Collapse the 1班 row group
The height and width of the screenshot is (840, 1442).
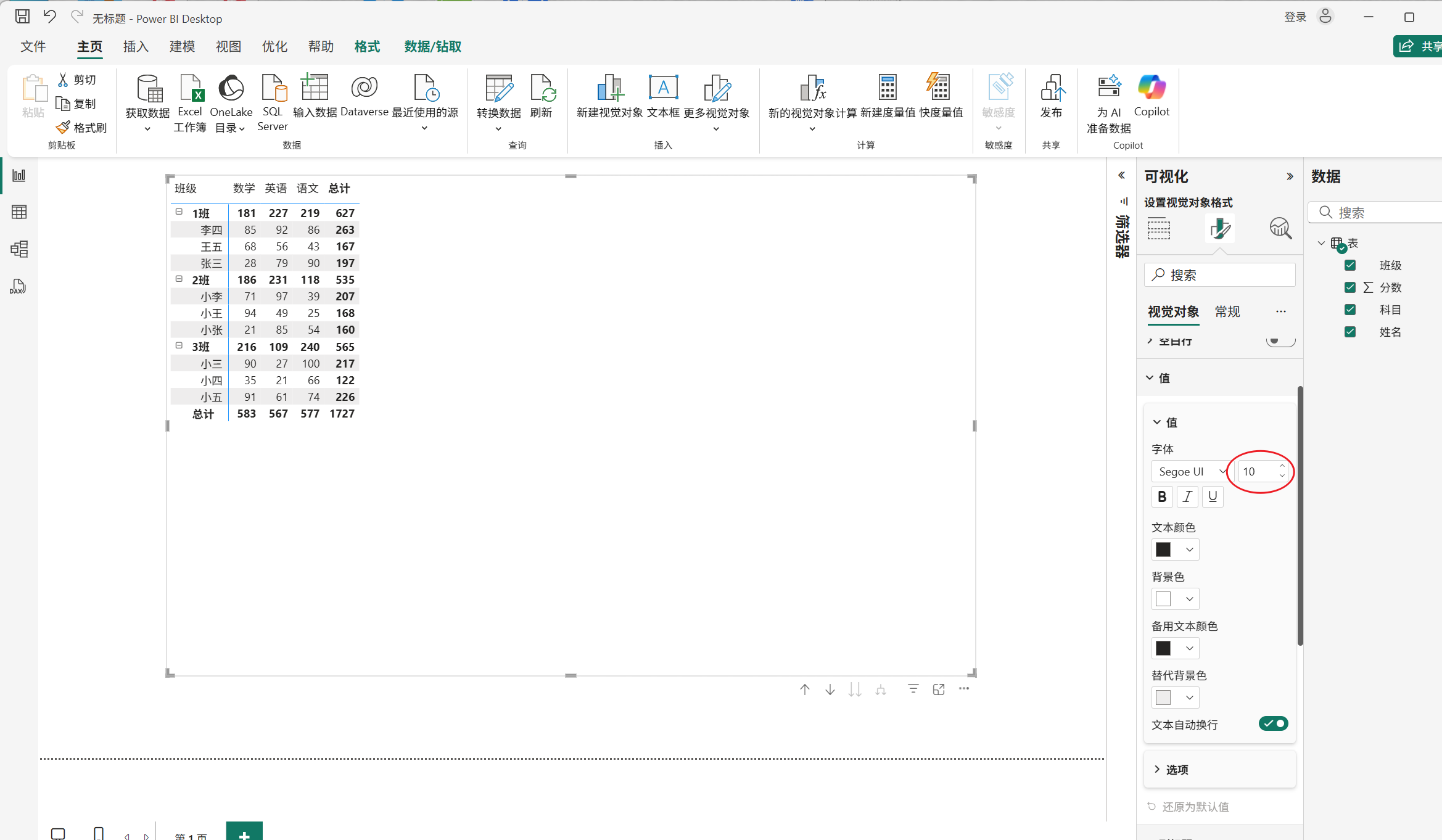(x=179, y=212)
